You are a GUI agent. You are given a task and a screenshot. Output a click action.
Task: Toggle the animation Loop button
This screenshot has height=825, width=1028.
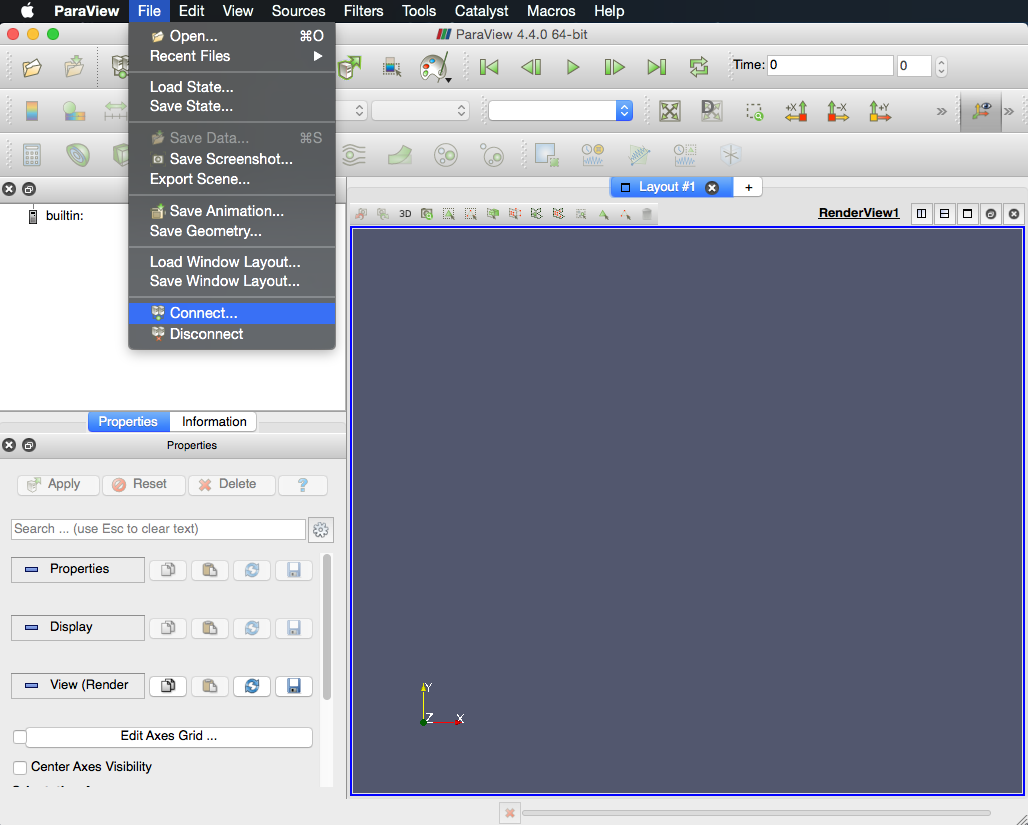pos(698,67)
